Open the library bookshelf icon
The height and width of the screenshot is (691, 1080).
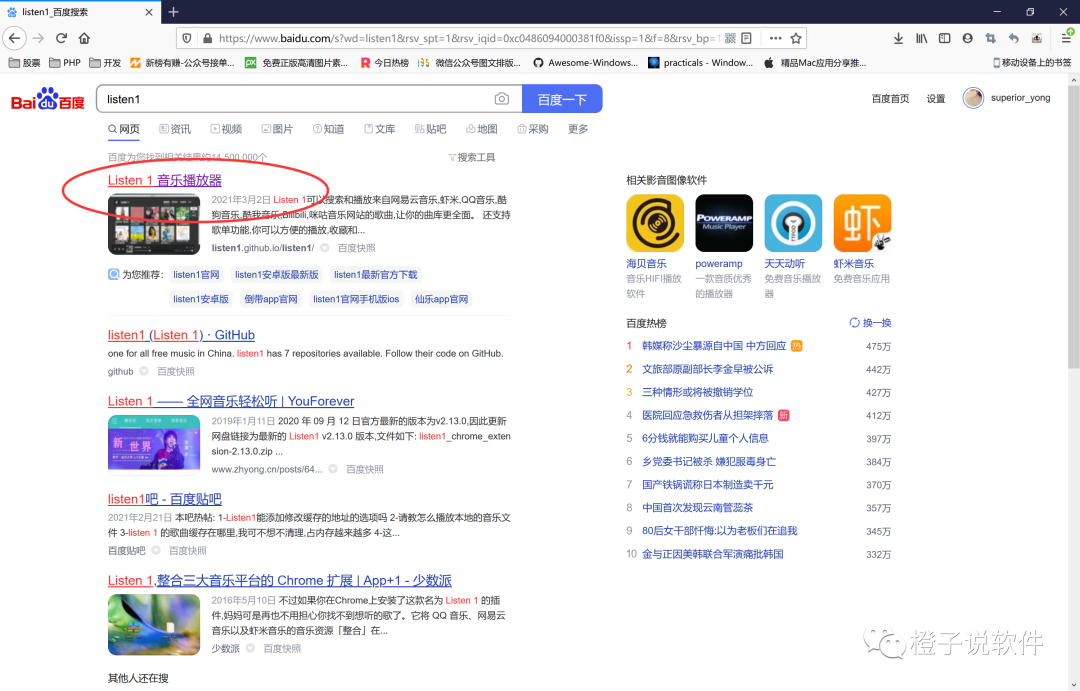(922, 39)
